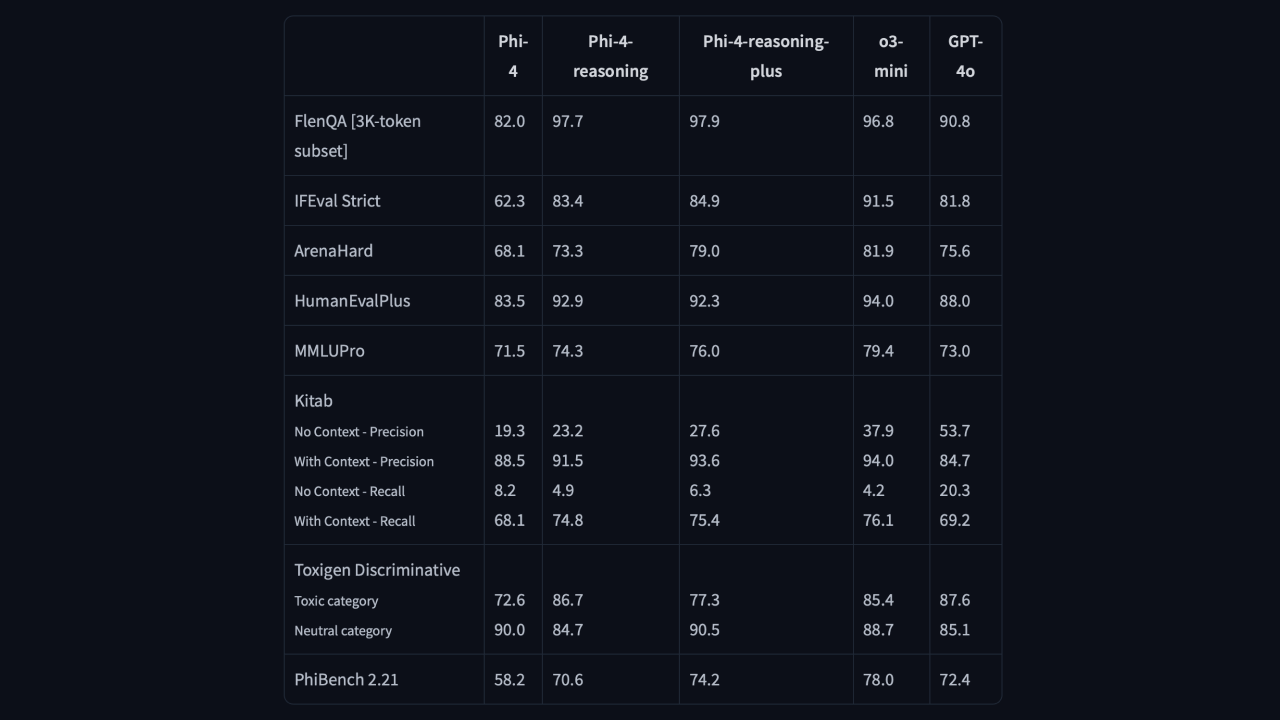
Task: Click the Phi-4-reasoning-plus column header
Action: pyautogui.click(x=766, y=56)
